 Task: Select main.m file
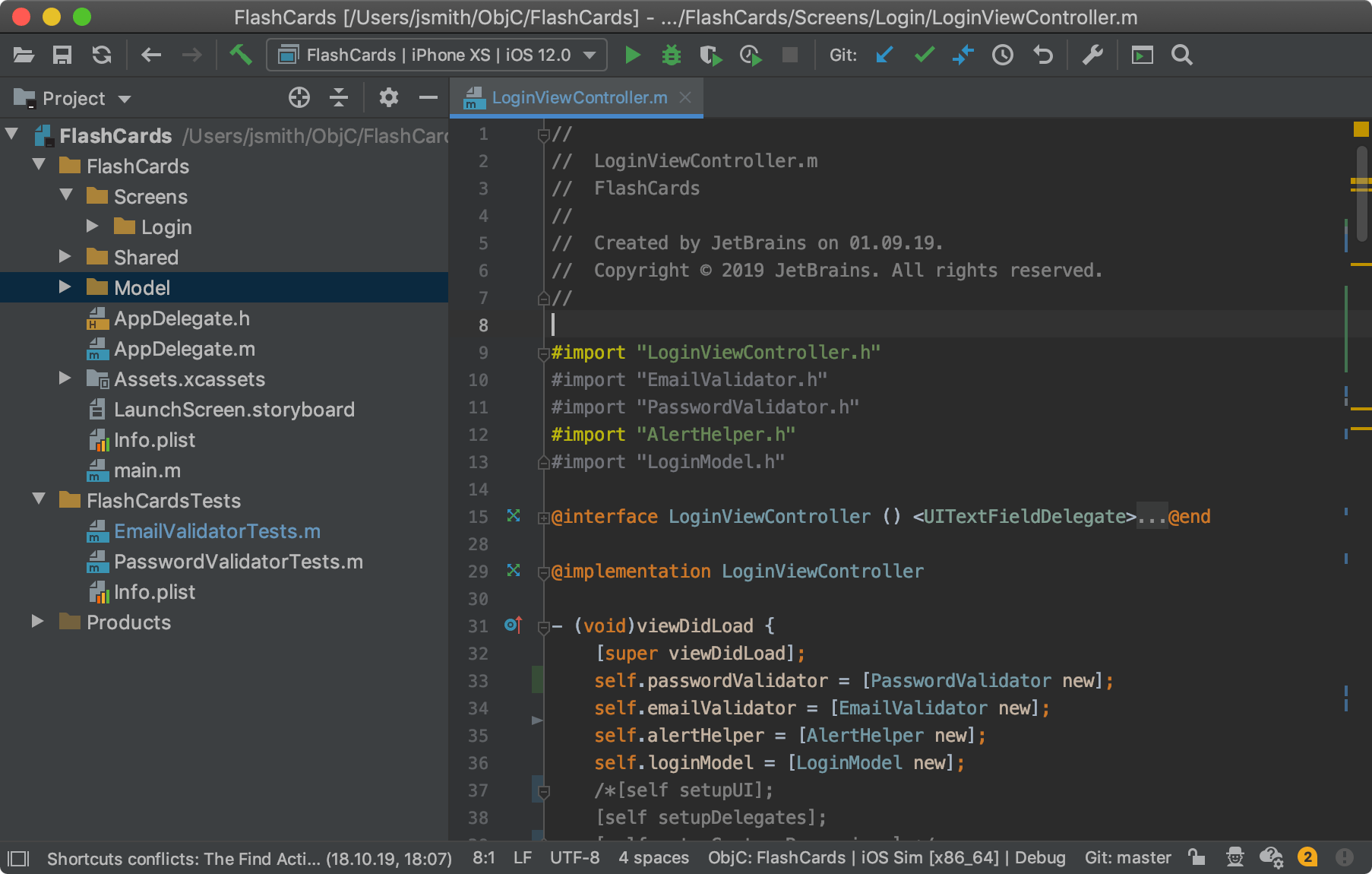pyautogui.click(x=147, y=470)
